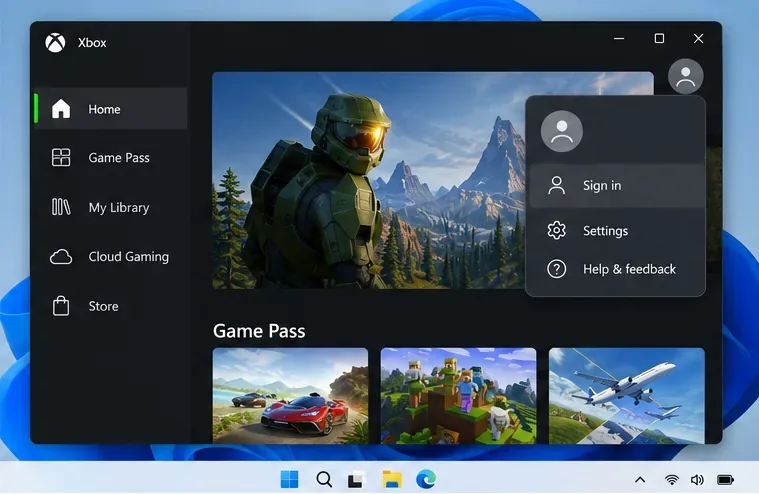Viewport: 759px width, 494px height.
Task: Choose Sign in from the account menu
Action: pyautogui.click(x=617, y=186)
